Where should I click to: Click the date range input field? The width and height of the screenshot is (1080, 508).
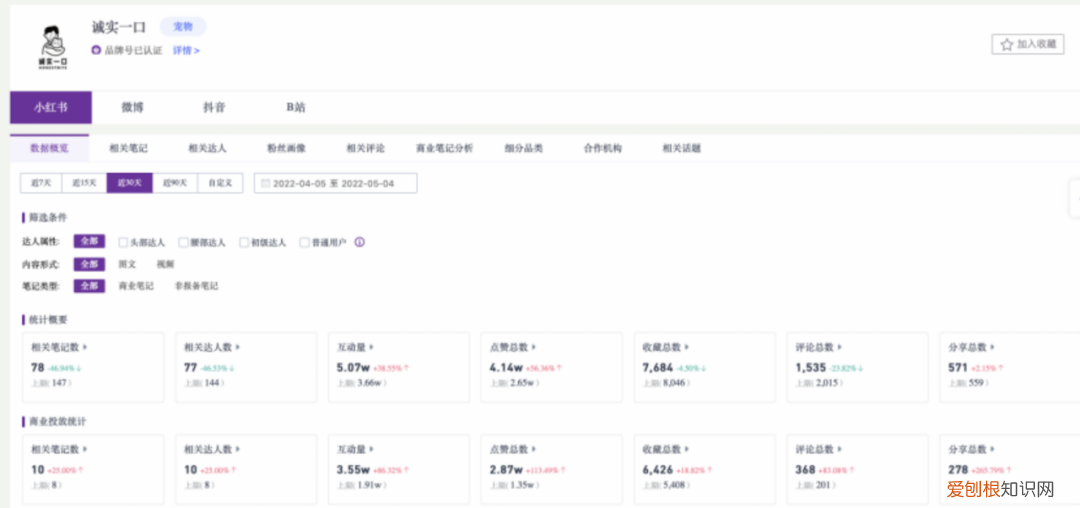tap(335, 183)
